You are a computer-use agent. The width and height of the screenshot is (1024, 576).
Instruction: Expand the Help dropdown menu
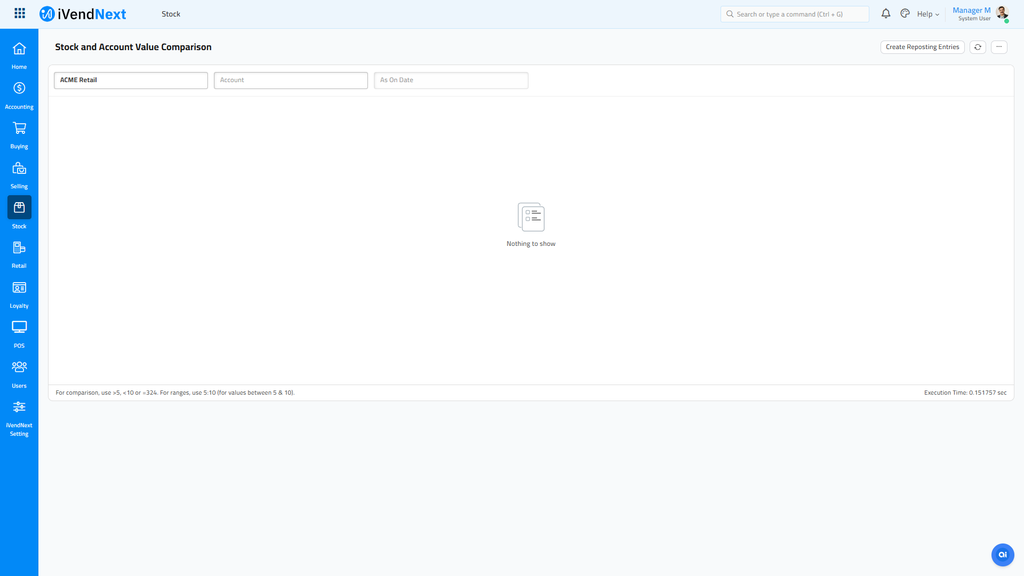point(927,14)
